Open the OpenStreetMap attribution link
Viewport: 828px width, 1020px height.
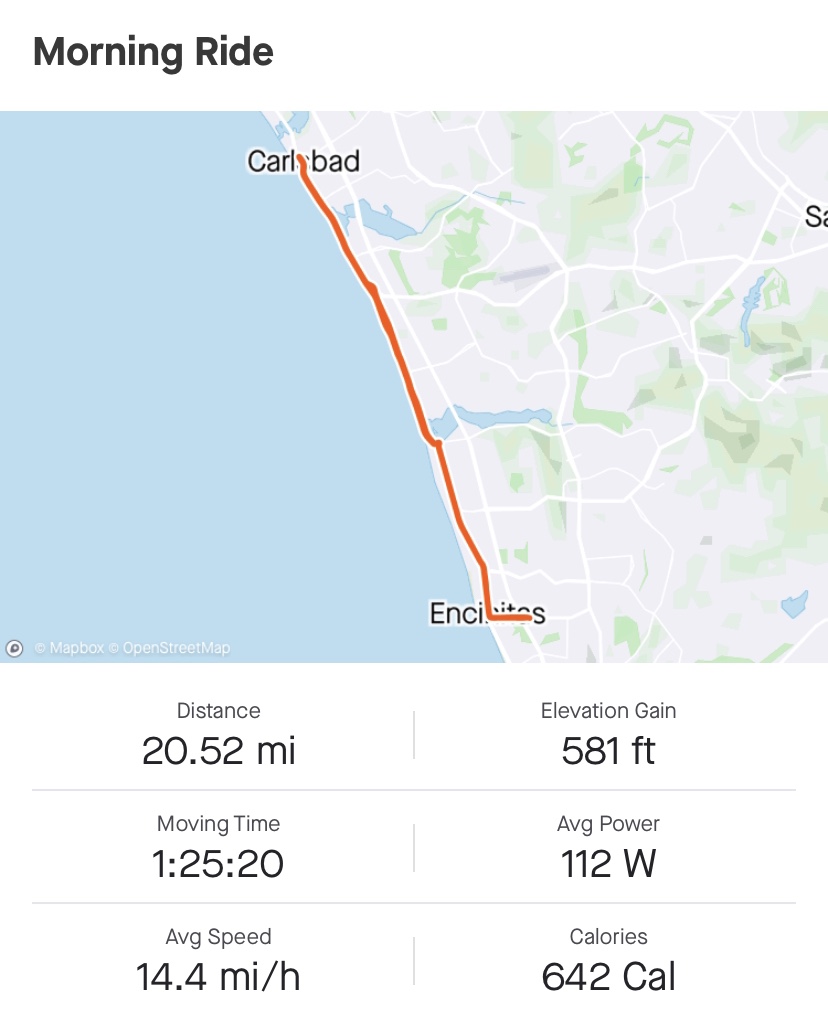pos(169,648)
